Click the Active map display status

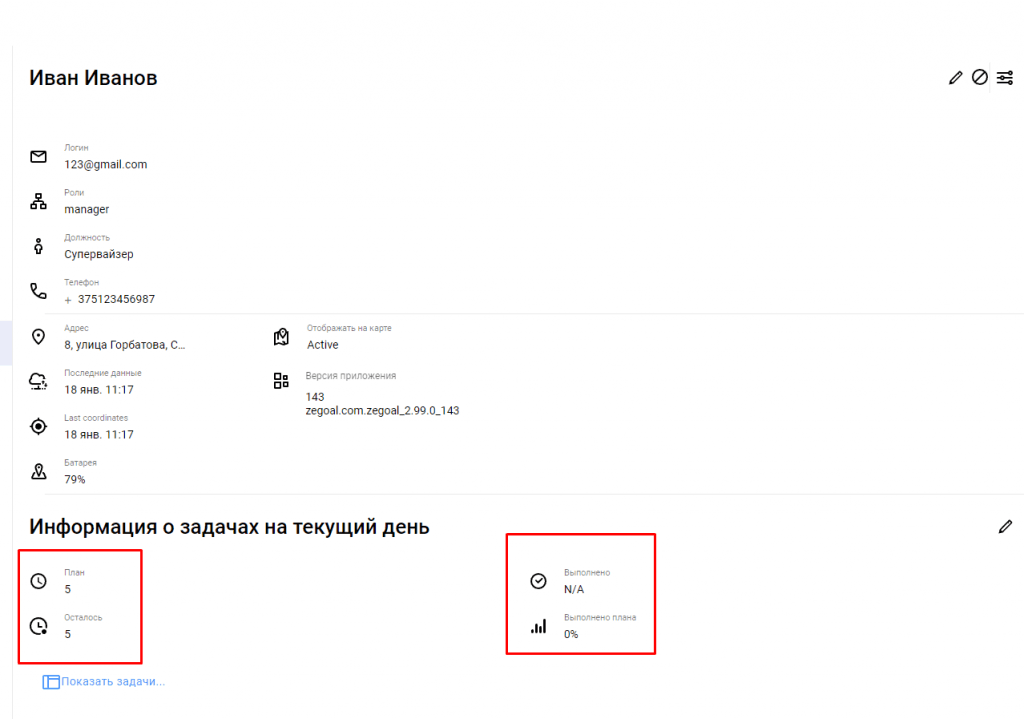pyautogui.click(x=323, y=345)
